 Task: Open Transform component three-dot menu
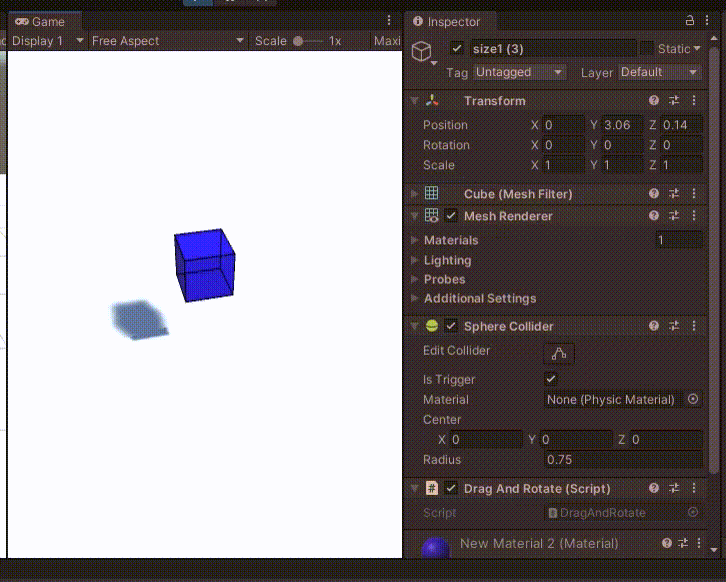click(694, 100)
